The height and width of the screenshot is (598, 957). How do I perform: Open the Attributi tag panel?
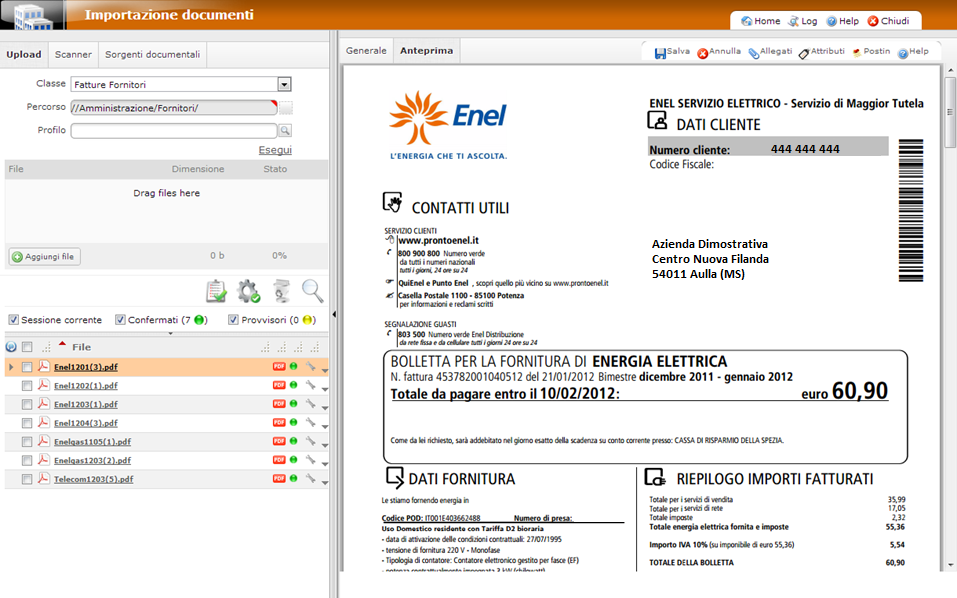822,52
